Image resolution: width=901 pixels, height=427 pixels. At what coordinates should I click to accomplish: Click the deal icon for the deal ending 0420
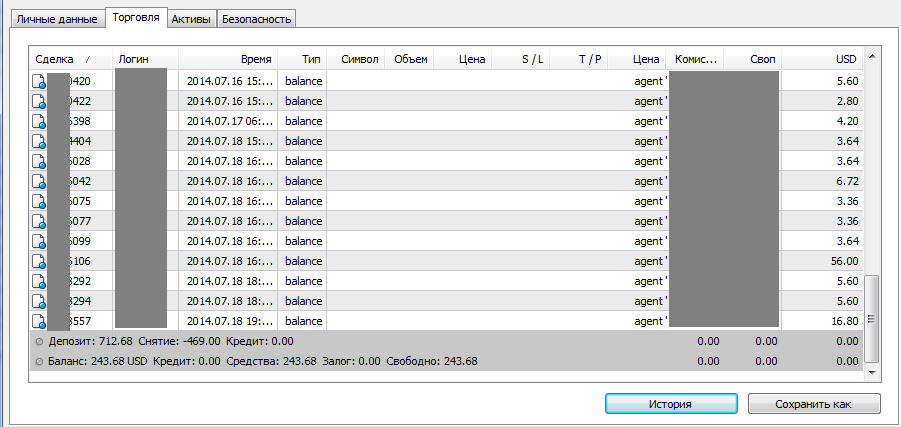point(39,81)
